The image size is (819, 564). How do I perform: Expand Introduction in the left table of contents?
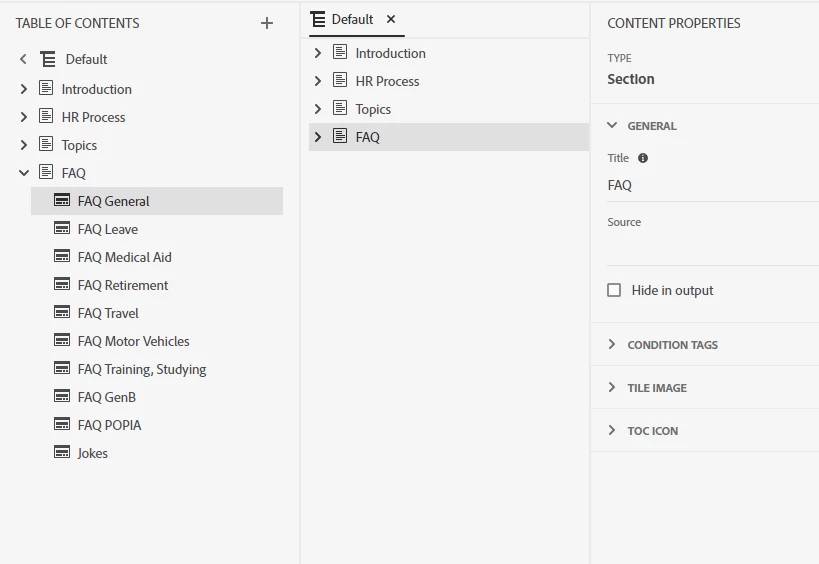24,89
